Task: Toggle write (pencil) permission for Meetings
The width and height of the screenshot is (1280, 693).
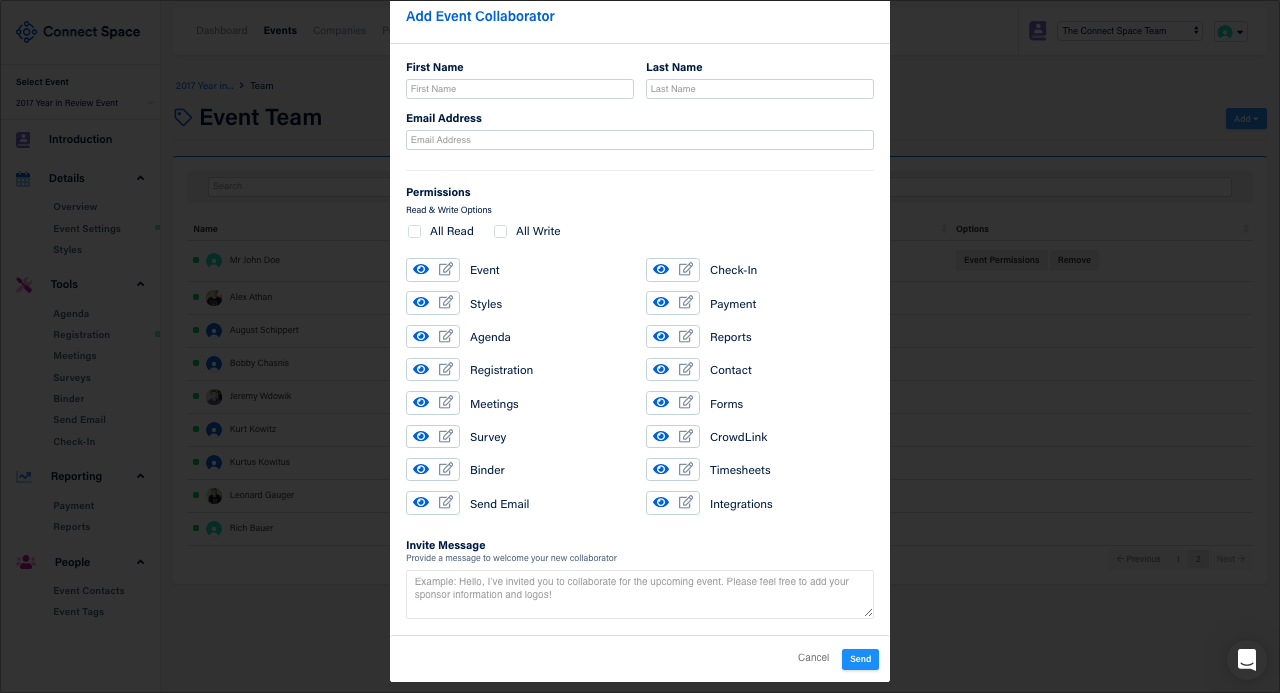Action: coord(446,403)
